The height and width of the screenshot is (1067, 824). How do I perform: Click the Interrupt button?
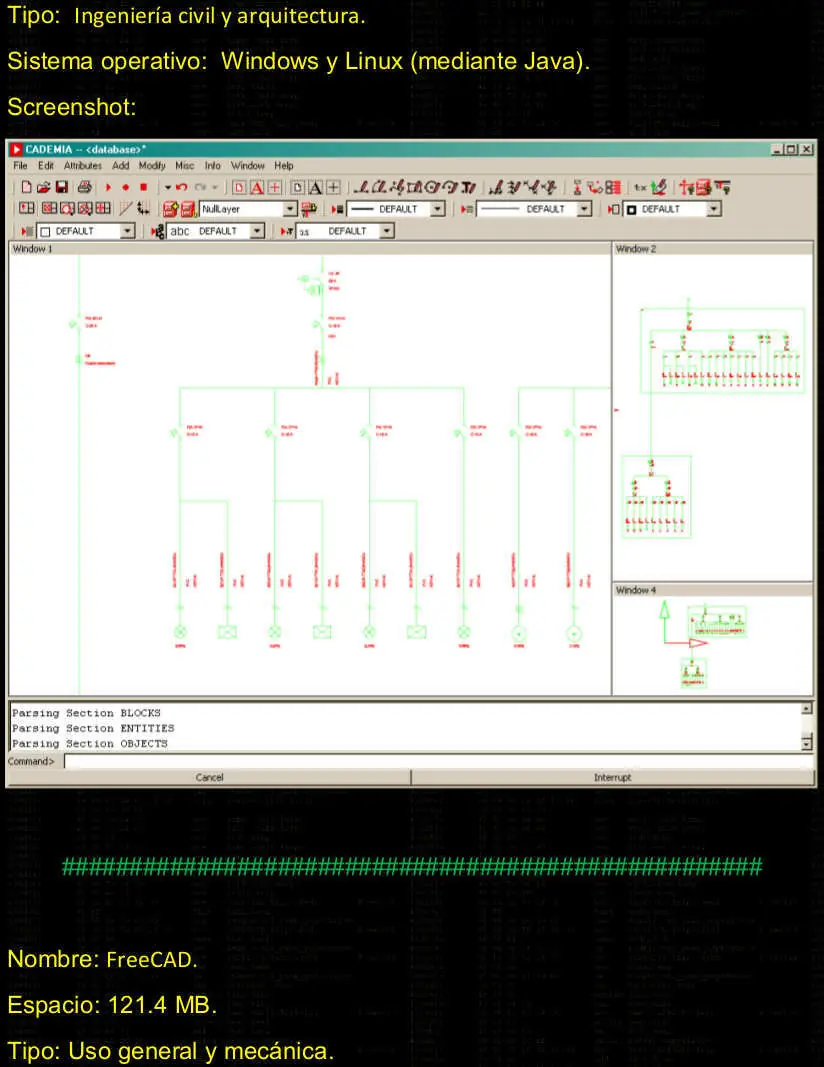(x=612, y=777)
